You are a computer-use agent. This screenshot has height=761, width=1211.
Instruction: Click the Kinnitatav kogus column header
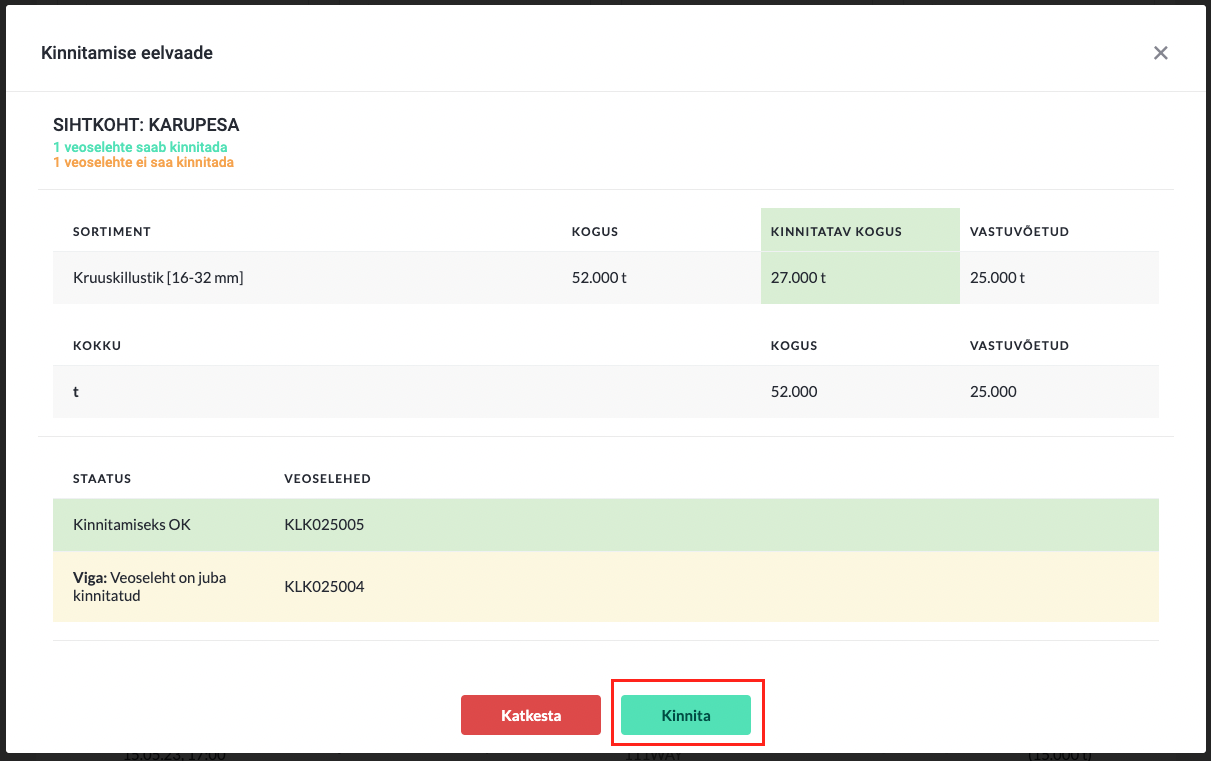(836, 232)
